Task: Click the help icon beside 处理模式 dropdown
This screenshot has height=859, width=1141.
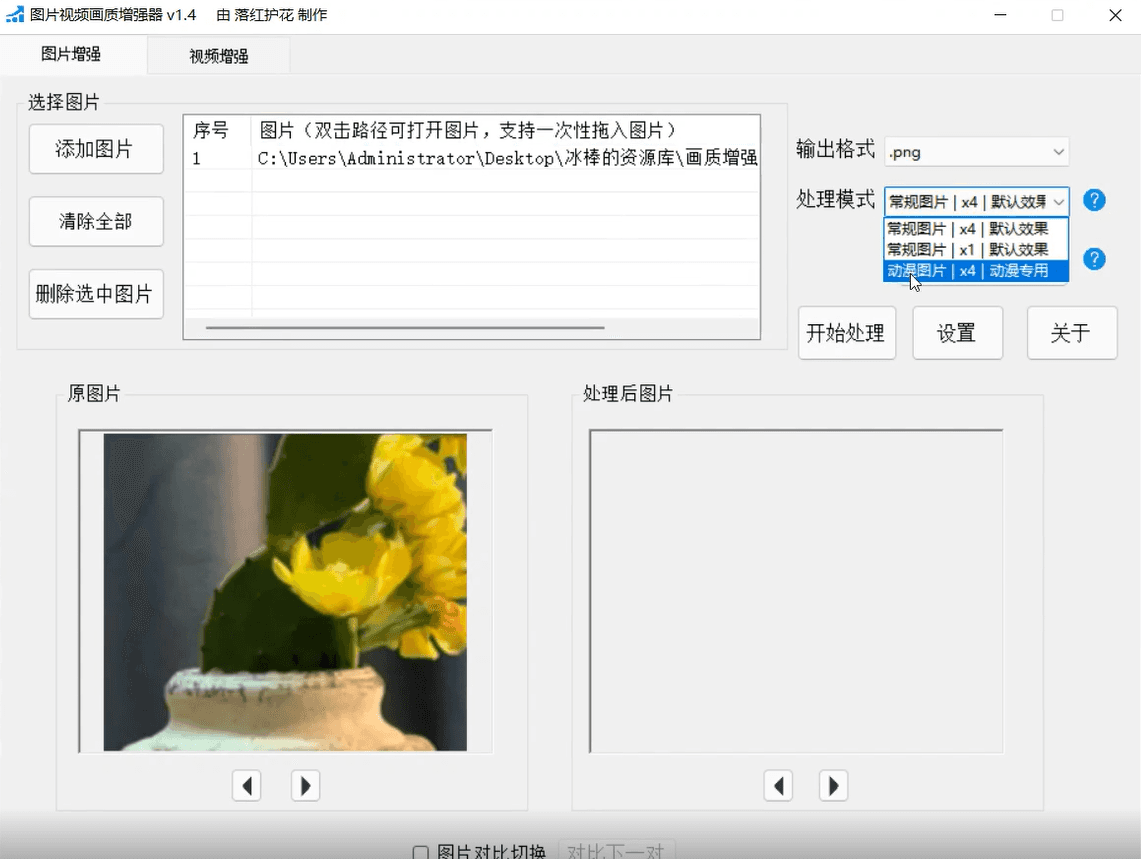Action: [1094, 200]
